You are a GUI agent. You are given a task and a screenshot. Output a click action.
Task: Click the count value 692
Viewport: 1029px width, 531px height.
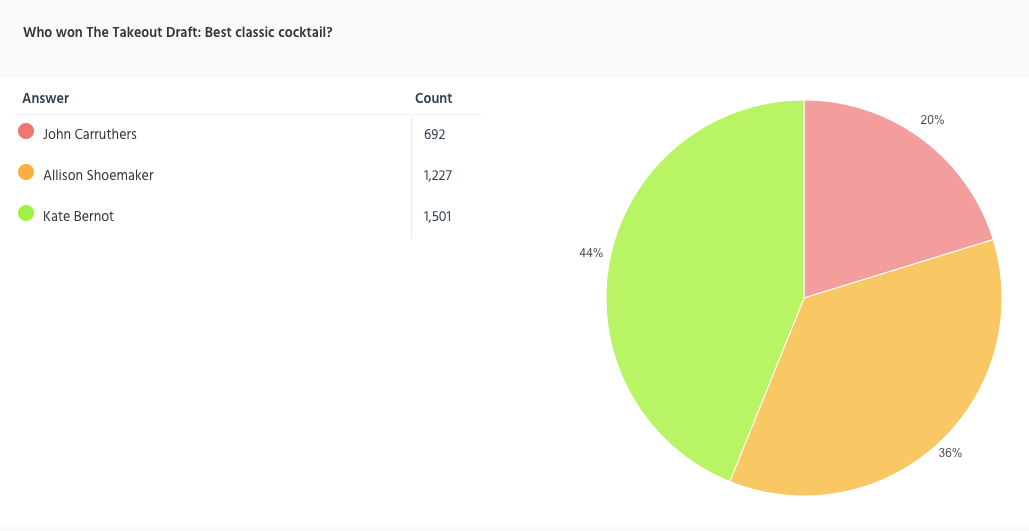point(434,134)
